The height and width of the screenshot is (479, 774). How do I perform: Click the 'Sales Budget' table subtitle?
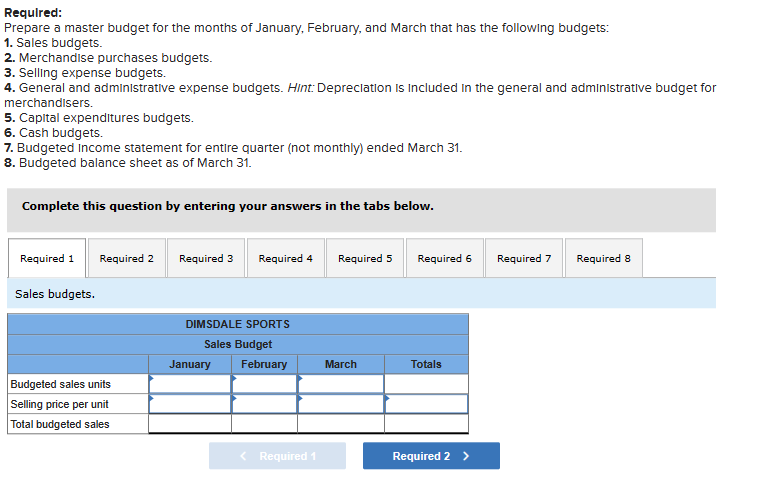238,344
